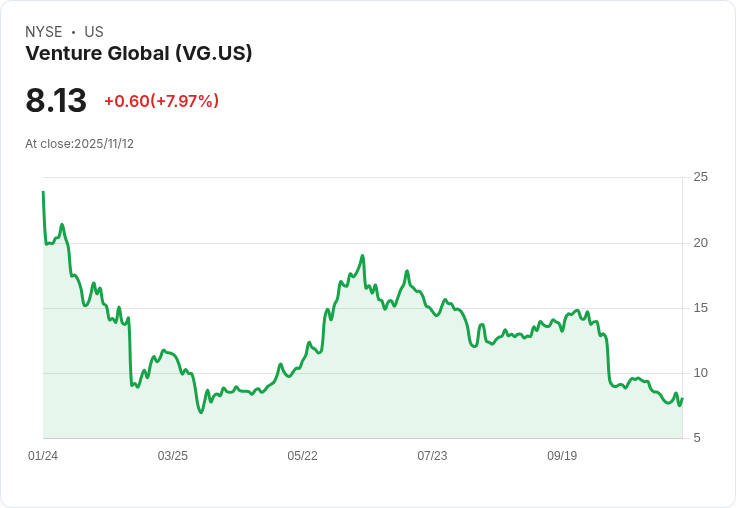Select the 01/24 date on the x-axis
The image size is (736, 508).
(43, 456)
